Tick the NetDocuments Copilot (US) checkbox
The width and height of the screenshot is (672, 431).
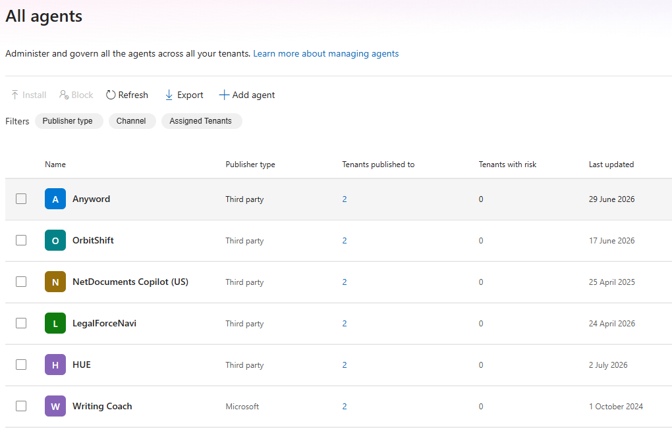point(21,282)
